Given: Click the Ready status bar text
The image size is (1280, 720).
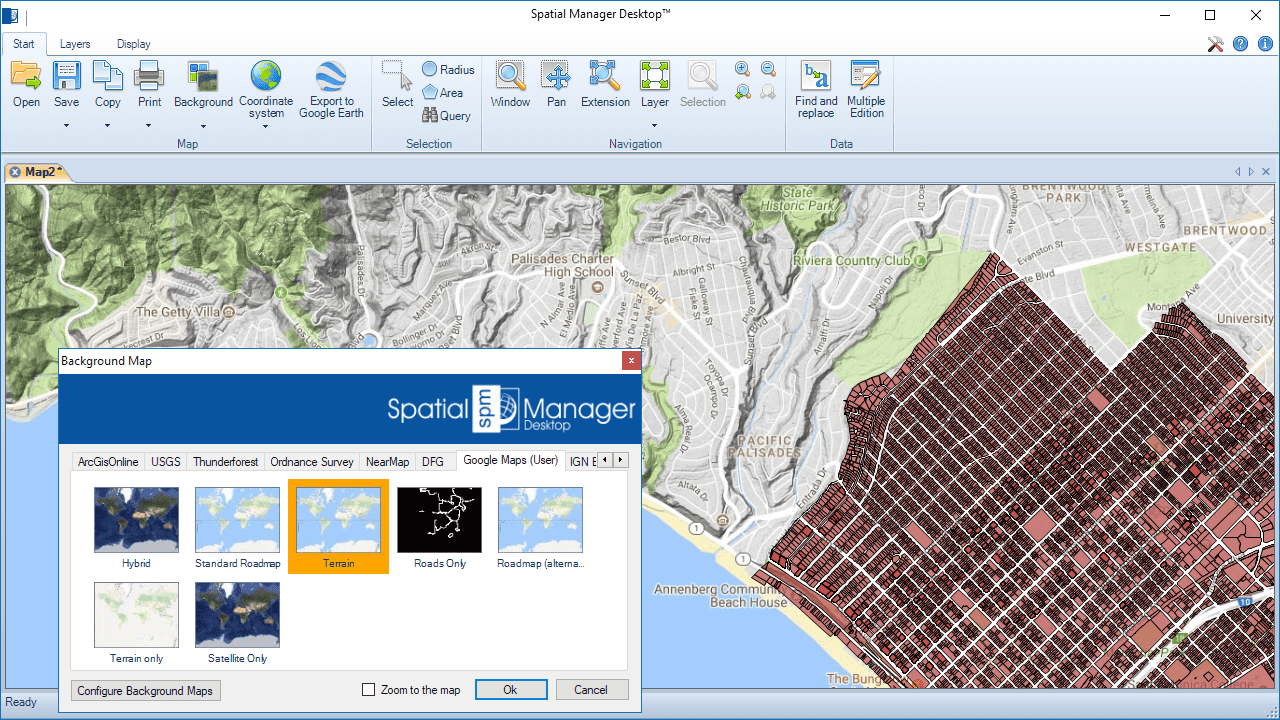Looking at the screenshot, I should pyautogui.click(x=21, y=702).
